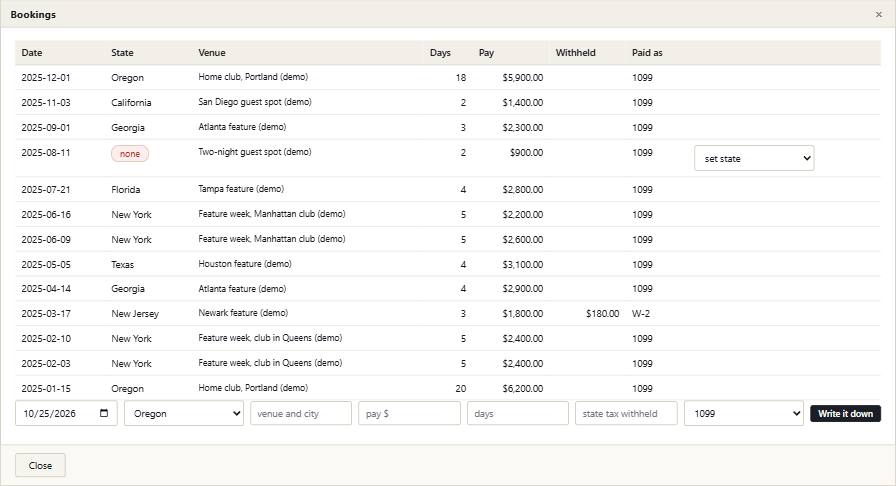Click the New Jersey state cell
The height and width of the screenshot is (486, 896).
click(x=135, y=314)
